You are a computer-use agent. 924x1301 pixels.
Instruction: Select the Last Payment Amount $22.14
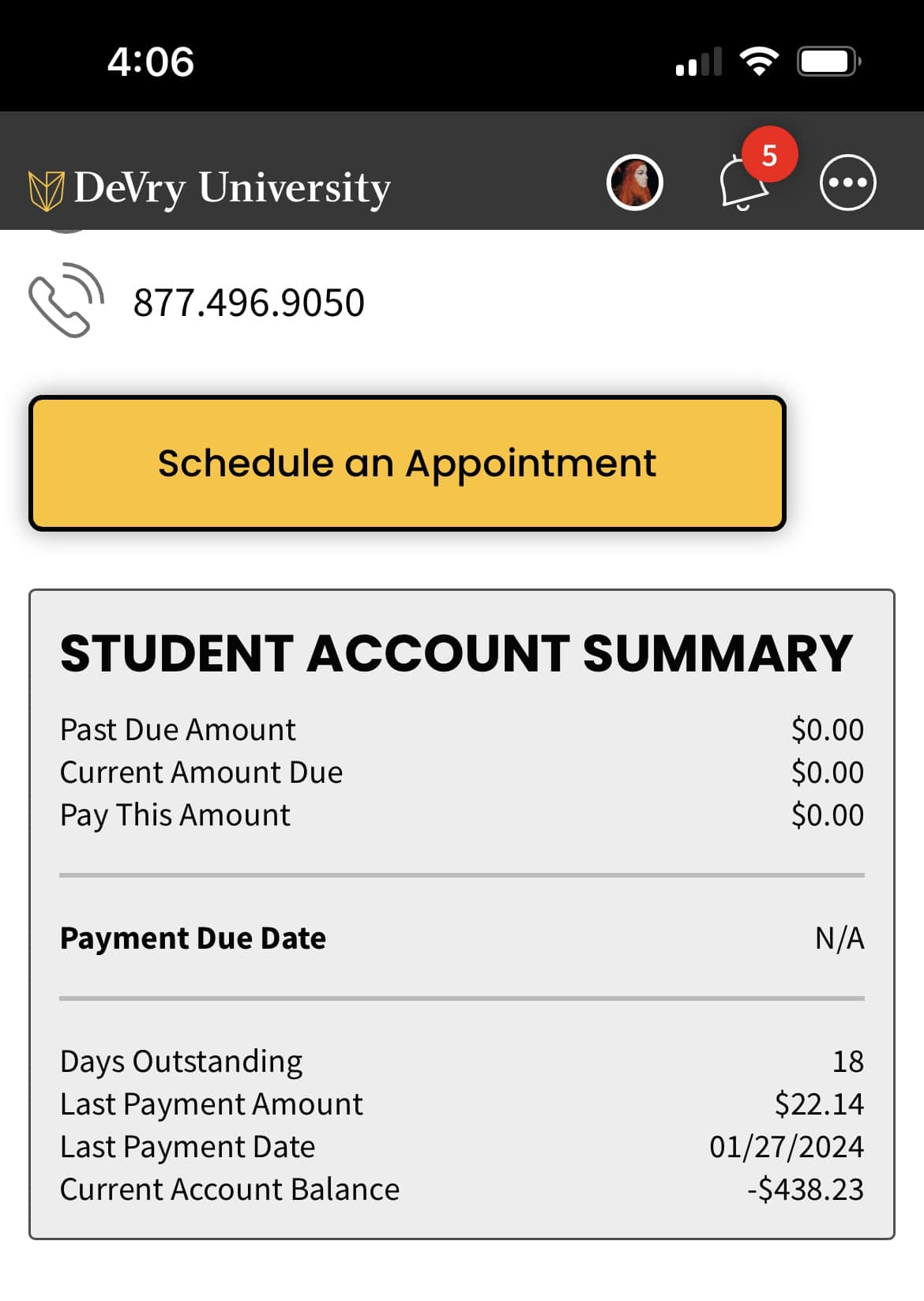[819, 1104]
